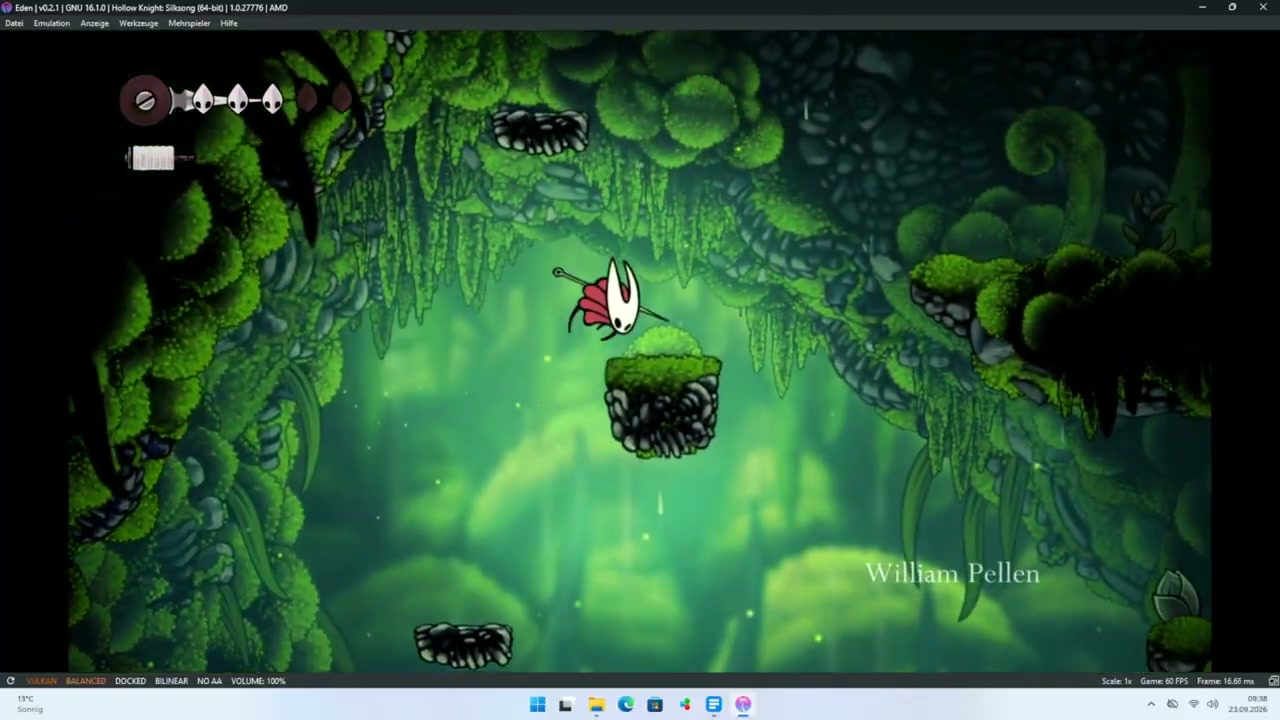Screen dimensions: 1280x720
Task: Click the Frame: 16.66 ms status text
Action: 1225,681
